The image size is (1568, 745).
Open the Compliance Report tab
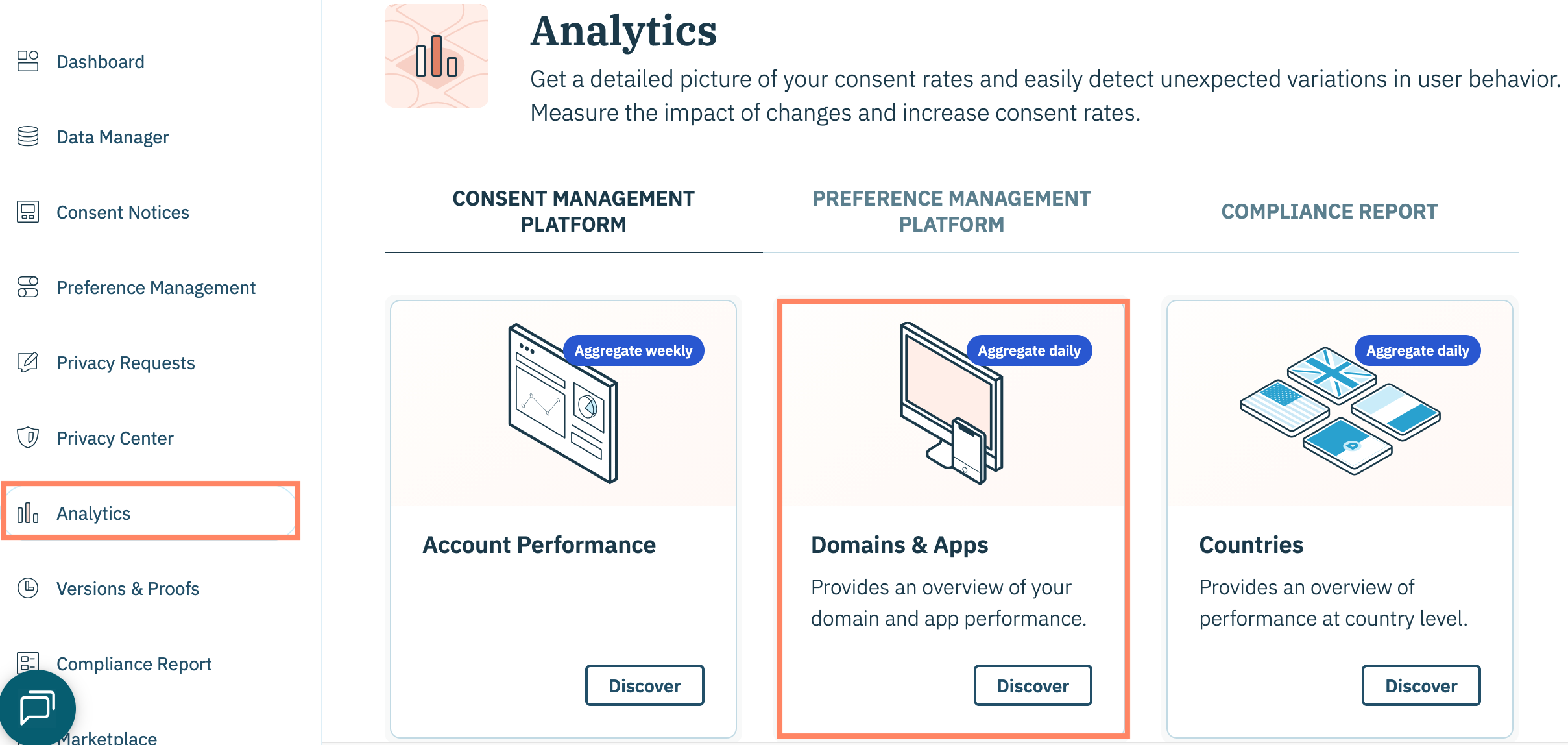click(1329, 212)
